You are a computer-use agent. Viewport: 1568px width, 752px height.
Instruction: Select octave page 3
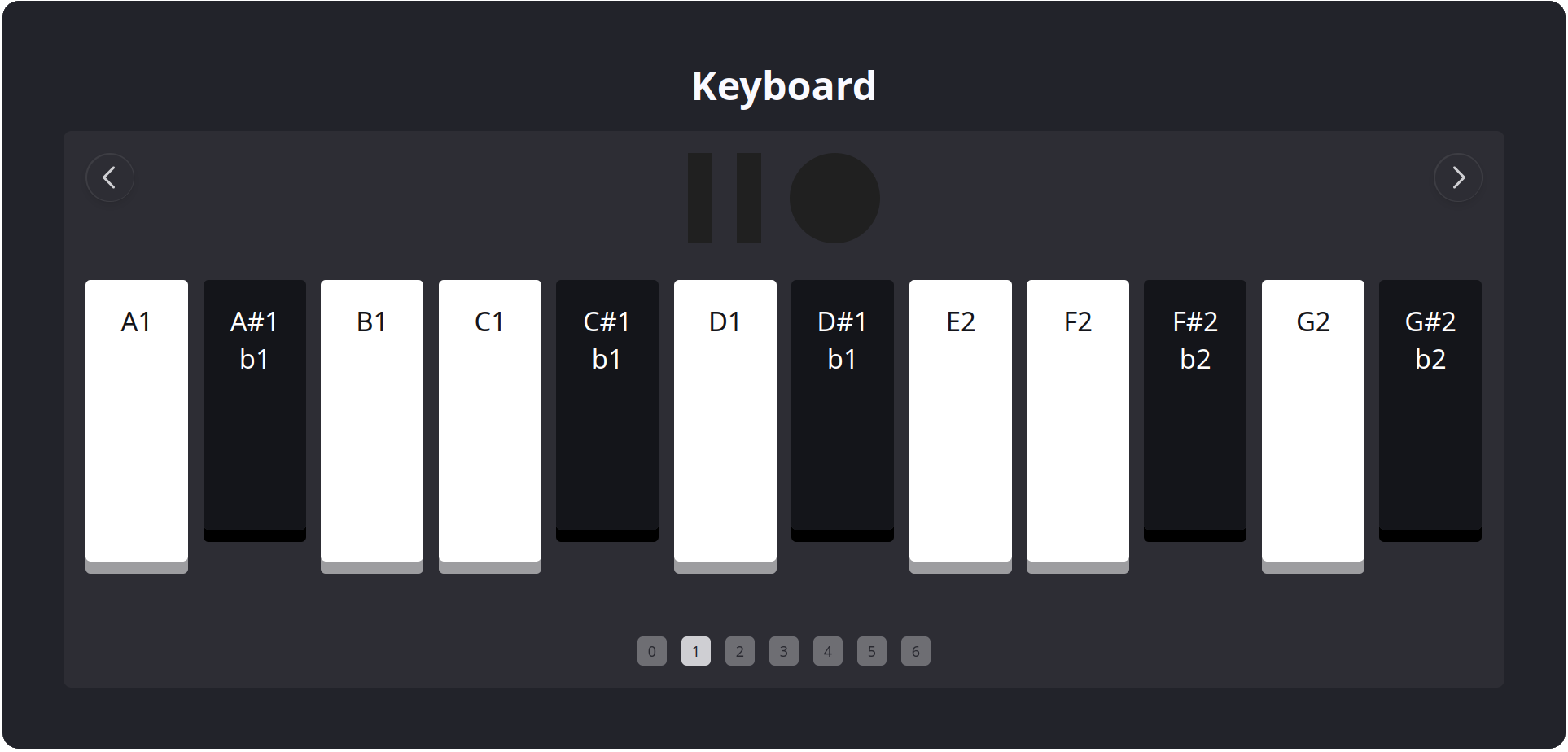tap(784, 651)
